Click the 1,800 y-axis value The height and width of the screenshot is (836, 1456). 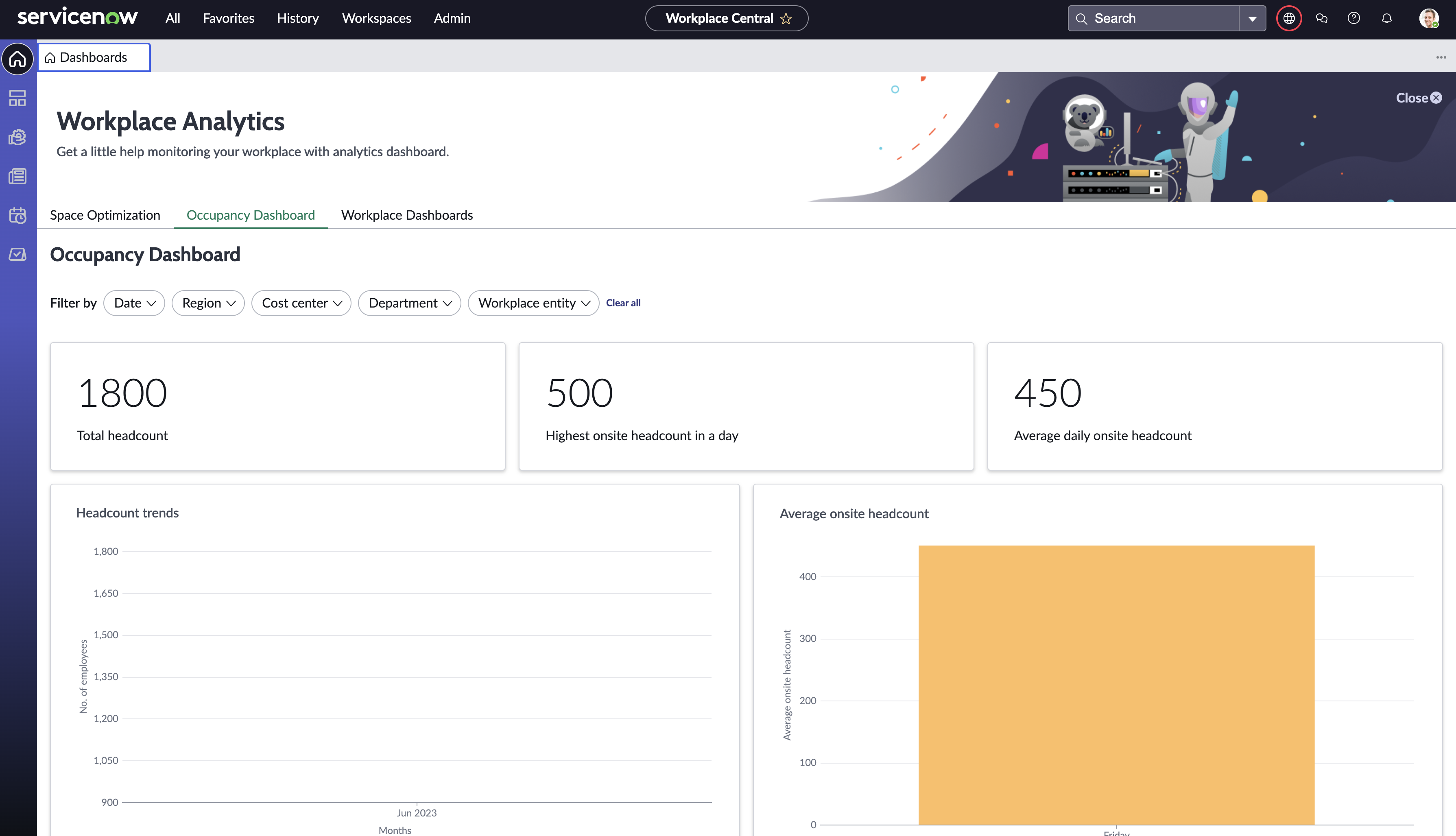(106, 551)
